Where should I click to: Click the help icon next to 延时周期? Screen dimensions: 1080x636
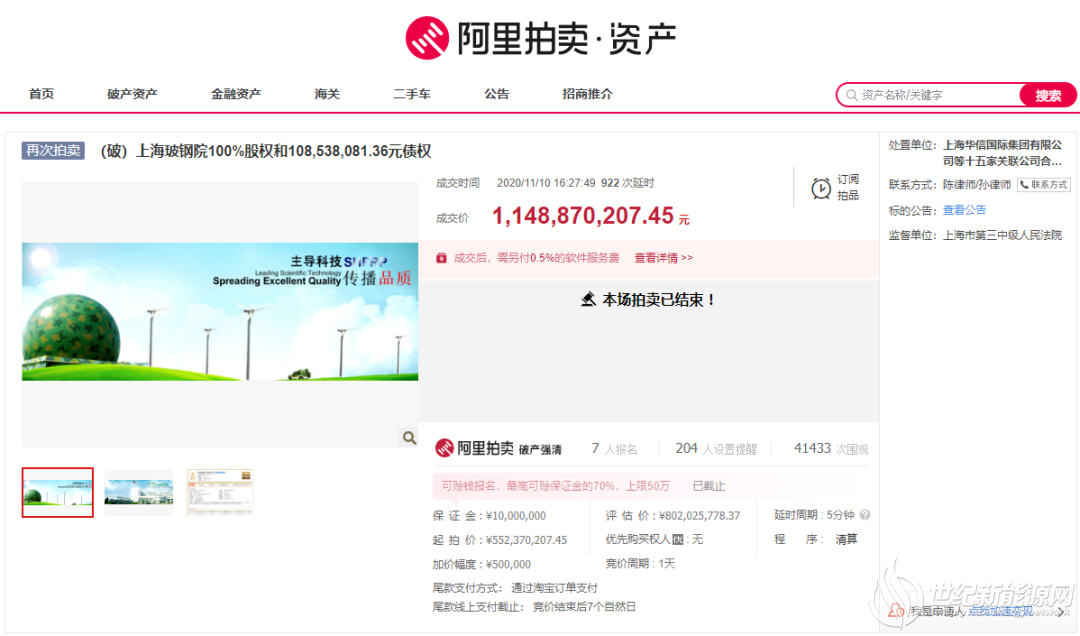pos(865,515)
